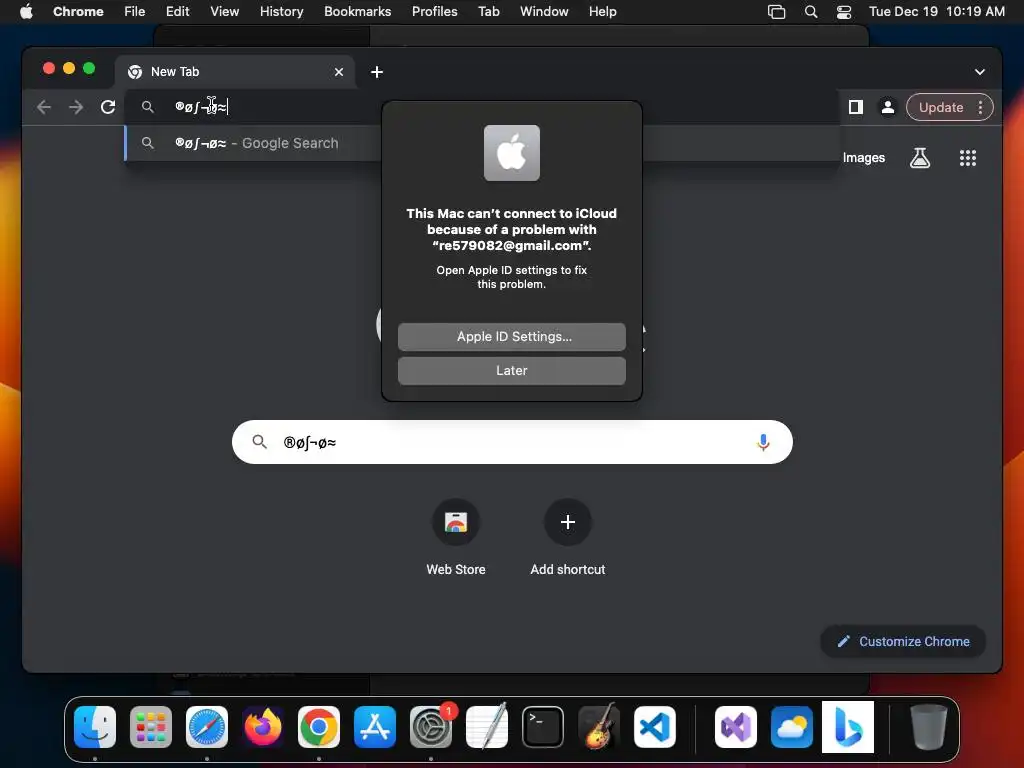The height and width of the screenshot is (768, 1024).
Task: Open the Bookmarks menu
Action: [357, 12]
